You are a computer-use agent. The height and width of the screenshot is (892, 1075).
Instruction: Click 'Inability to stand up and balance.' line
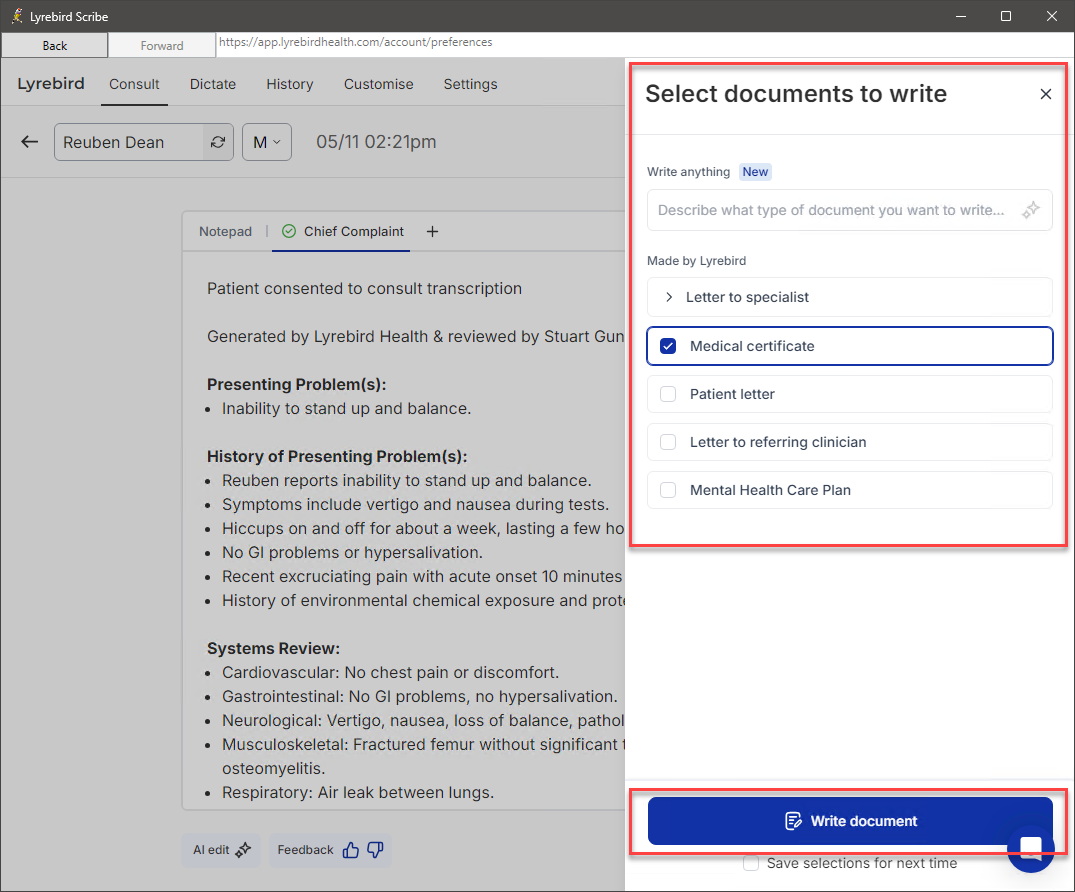tap(346, 409)
